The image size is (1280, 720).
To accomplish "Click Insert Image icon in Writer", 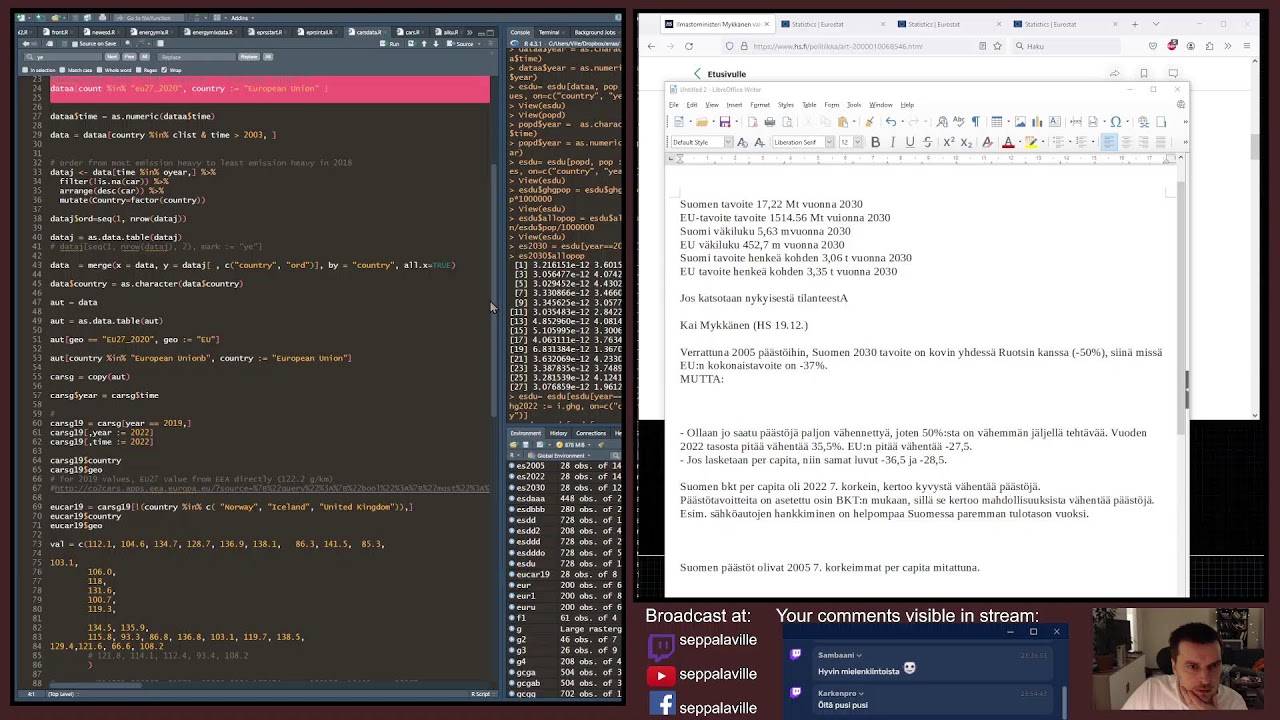I will coord(1020,122).
